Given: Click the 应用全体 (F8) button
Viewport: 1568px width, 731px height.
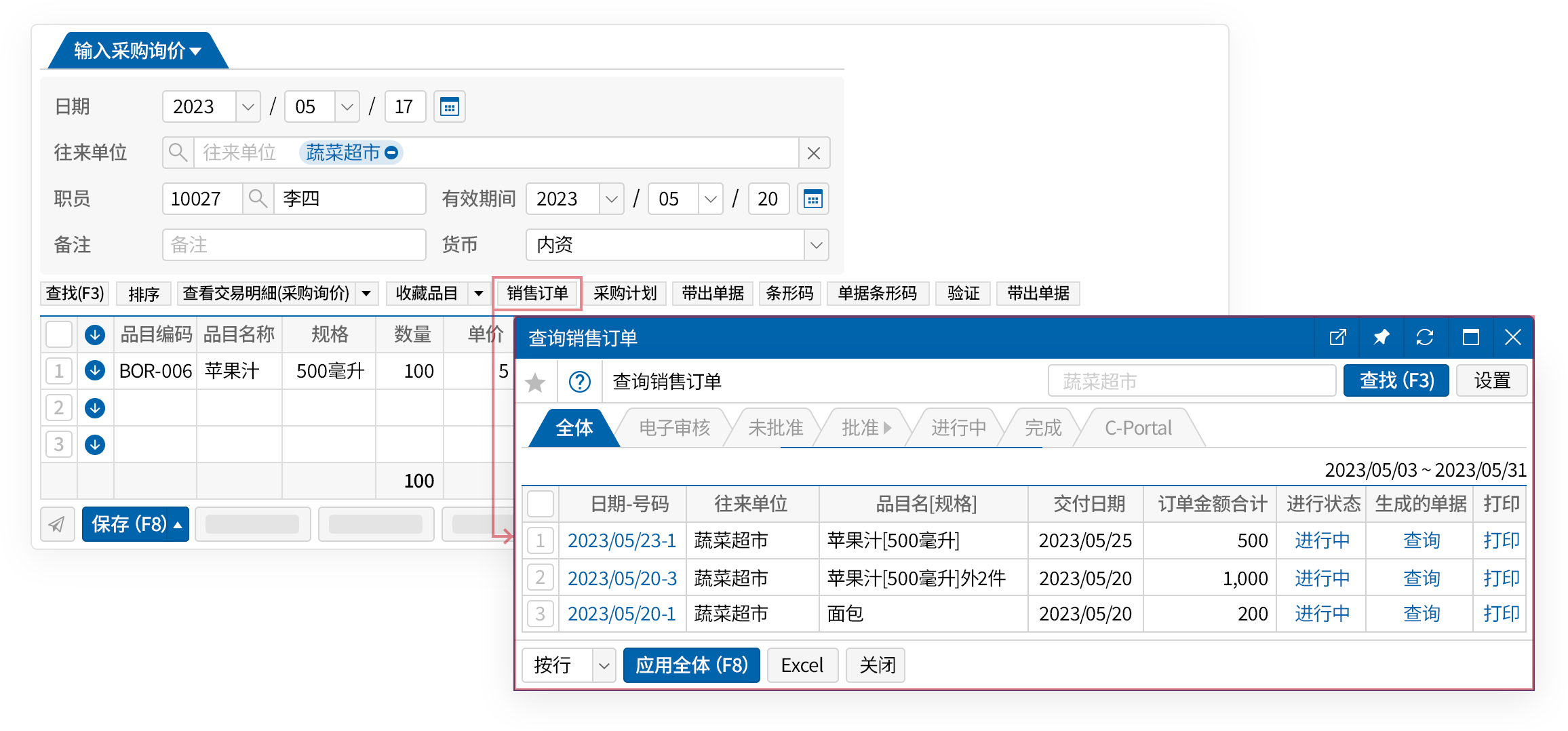Looking at the screenshot, I should click(x=691, y=665).
